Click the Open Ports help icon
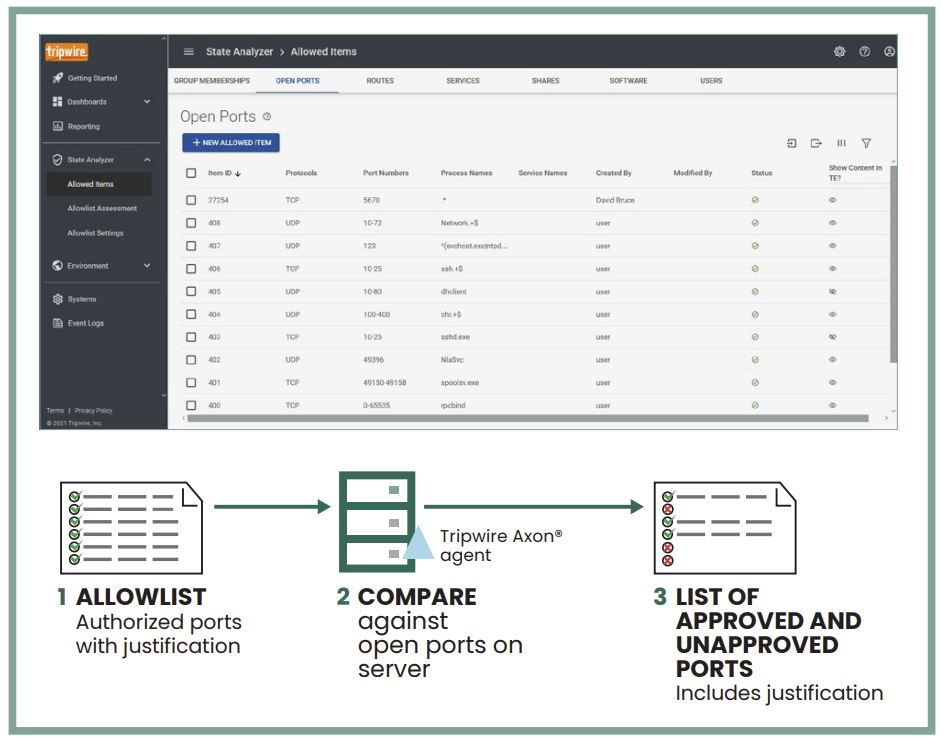Image resolution: width=943 pixels, height=742 pixels. 267,117
